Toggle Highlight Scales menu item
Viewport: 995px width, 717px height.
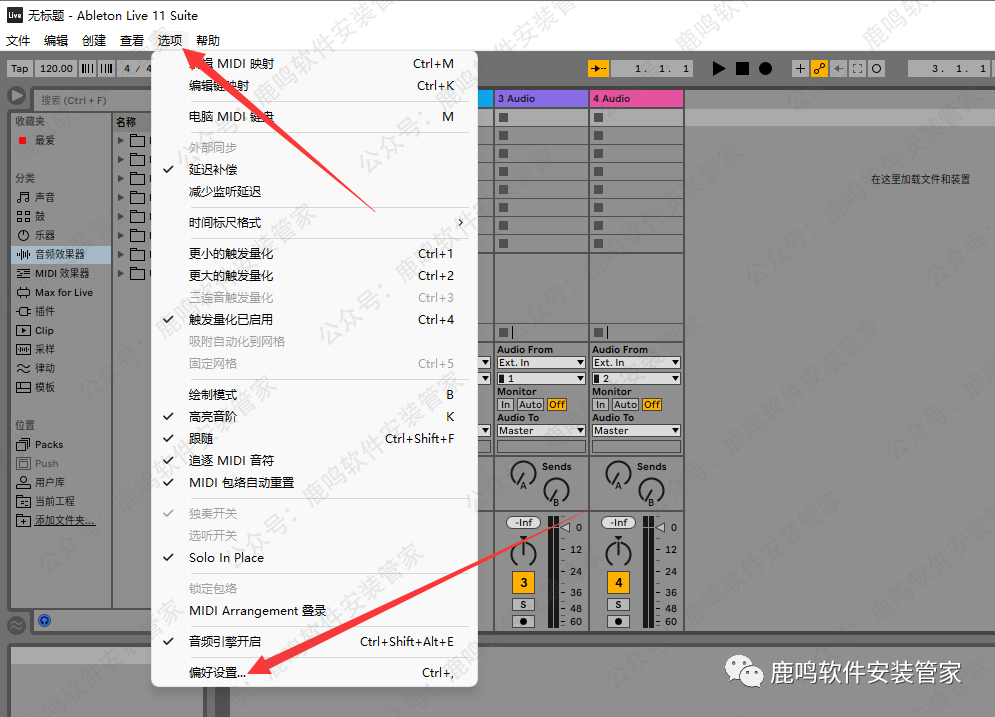point(314,417)
